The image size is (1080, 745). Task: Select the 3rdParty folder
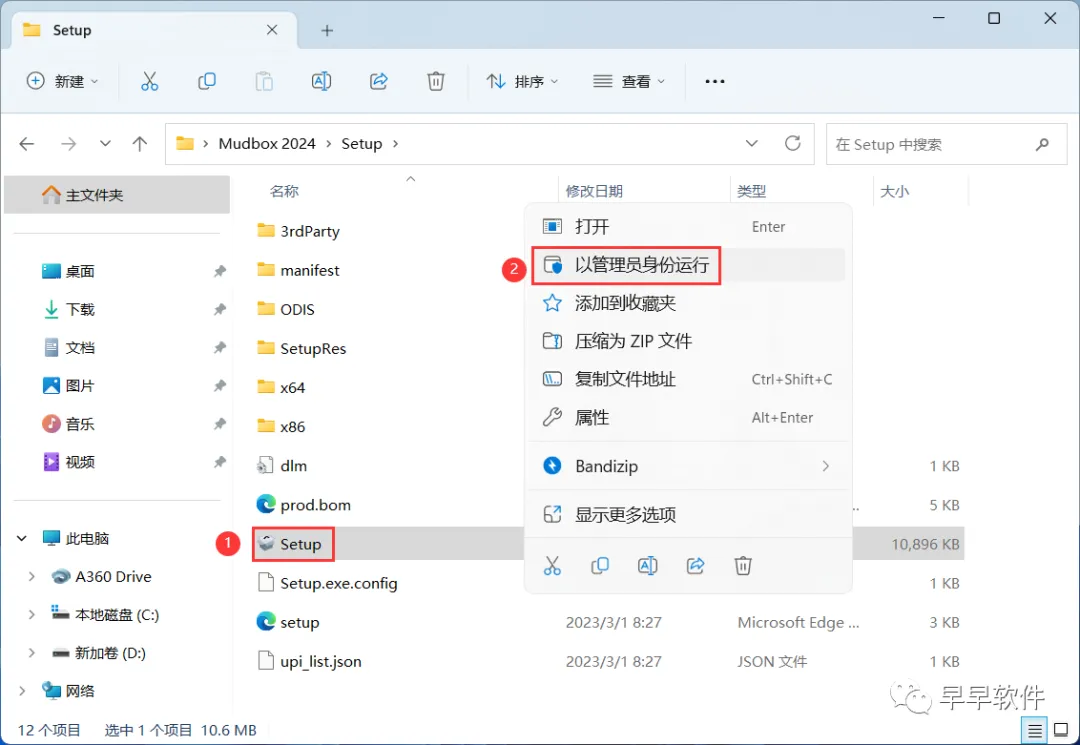point(309,231)
